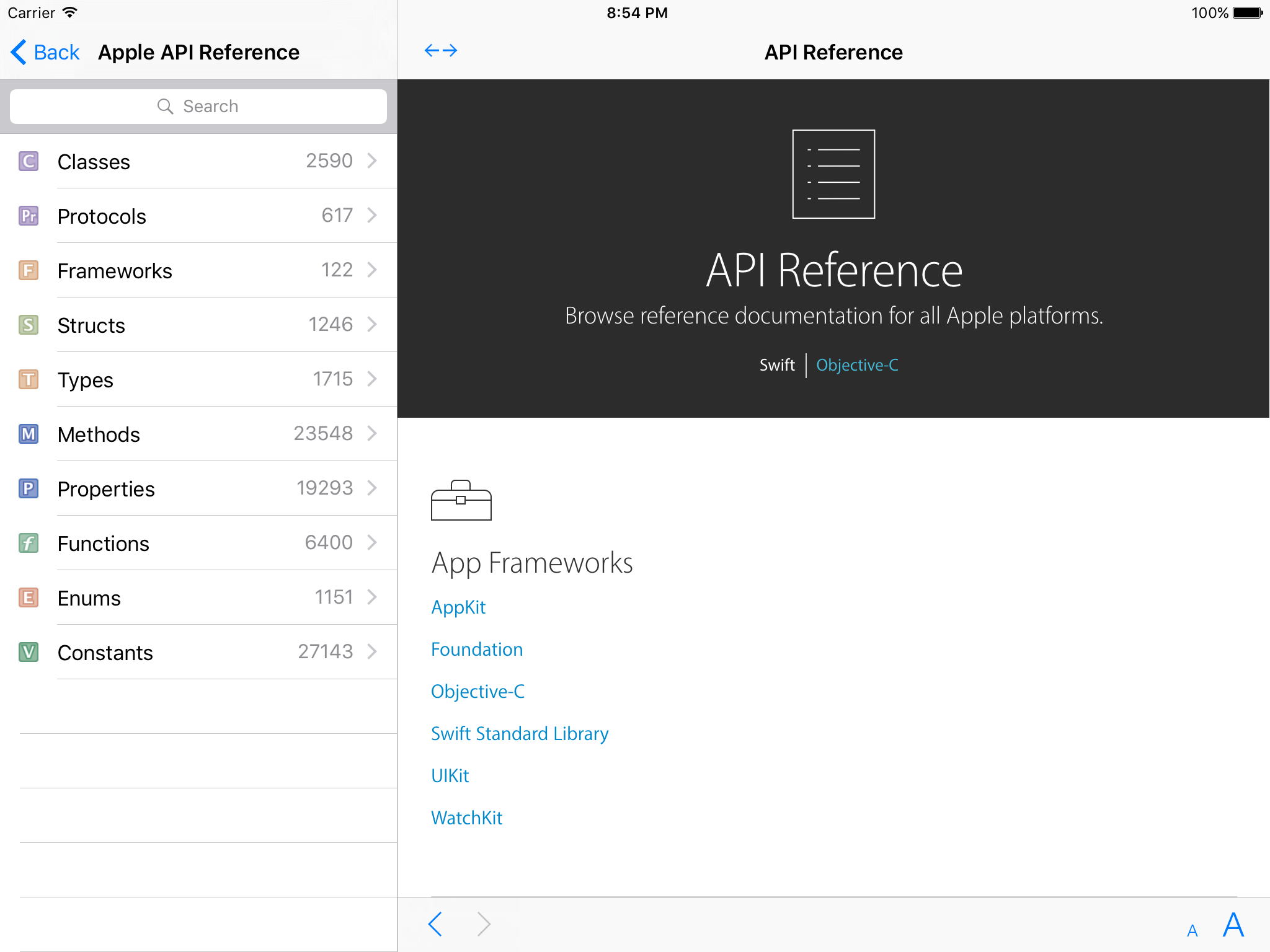Viewport: 1270px width, 952px height.
Task: Click the Methods category icon
Action: point(27,434)
